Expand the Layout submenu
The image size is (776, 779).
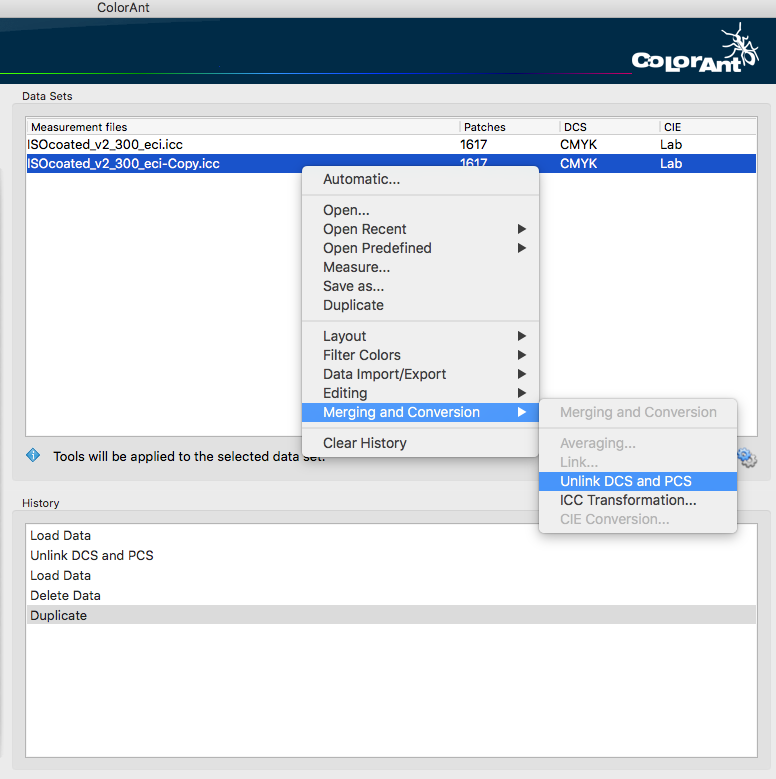pos(420,336)
